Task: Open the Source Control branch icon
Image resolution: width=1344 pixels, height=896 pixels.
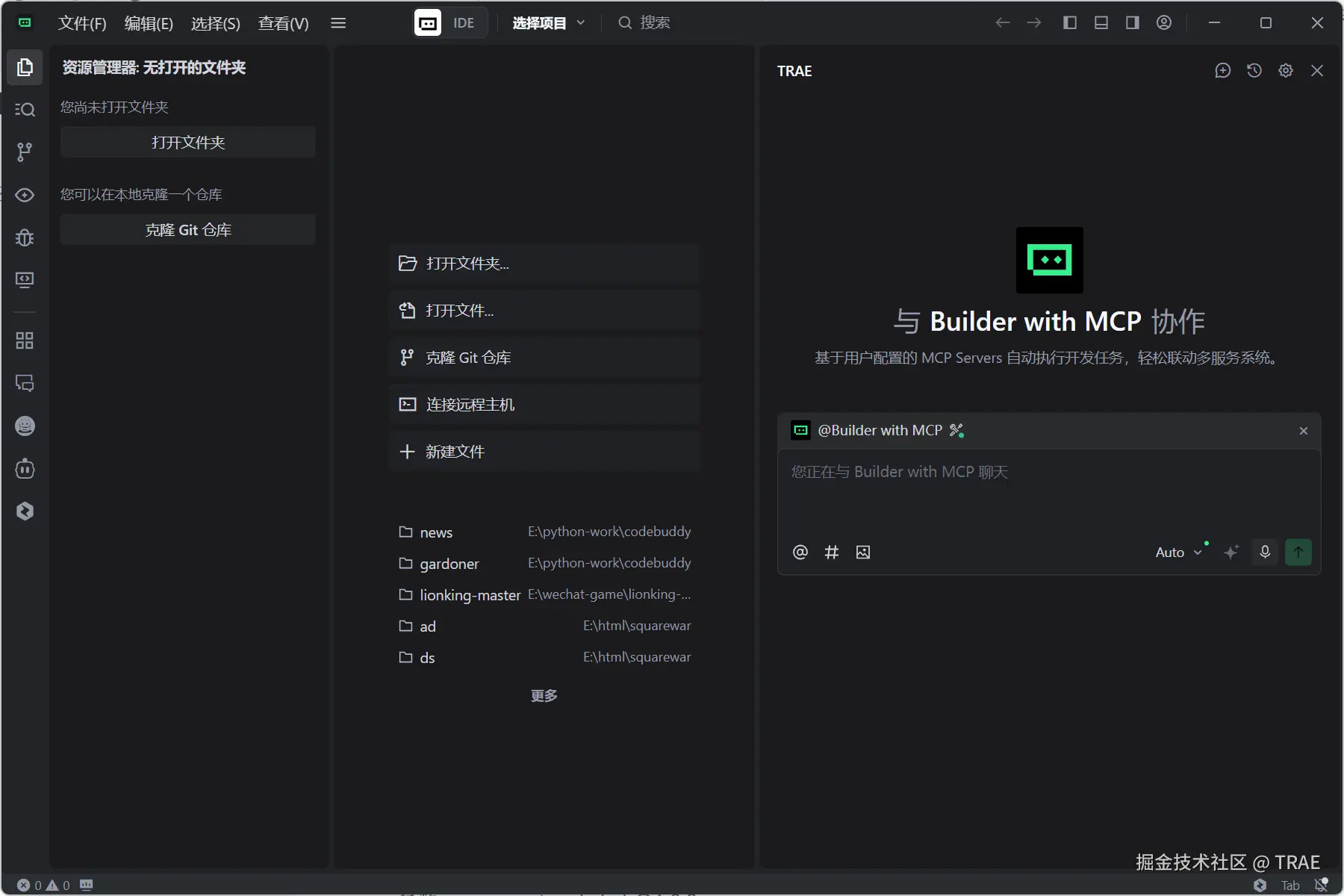Action: 25,152
